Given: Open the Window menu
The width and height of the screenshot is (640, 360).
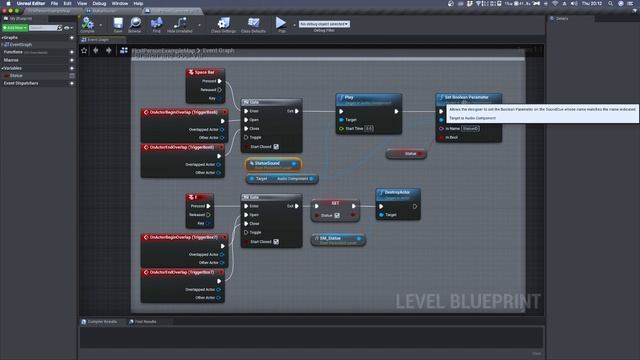Looking at the screenshot, I should tap(120, 3).
